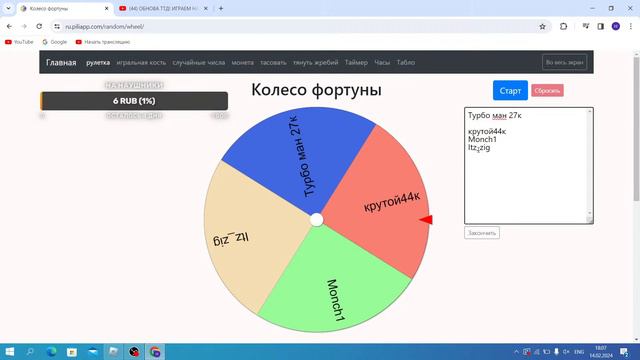Viewport: 640px width, 360px height.
Task: Open the Mail app from taskbar
Action: 93,351
